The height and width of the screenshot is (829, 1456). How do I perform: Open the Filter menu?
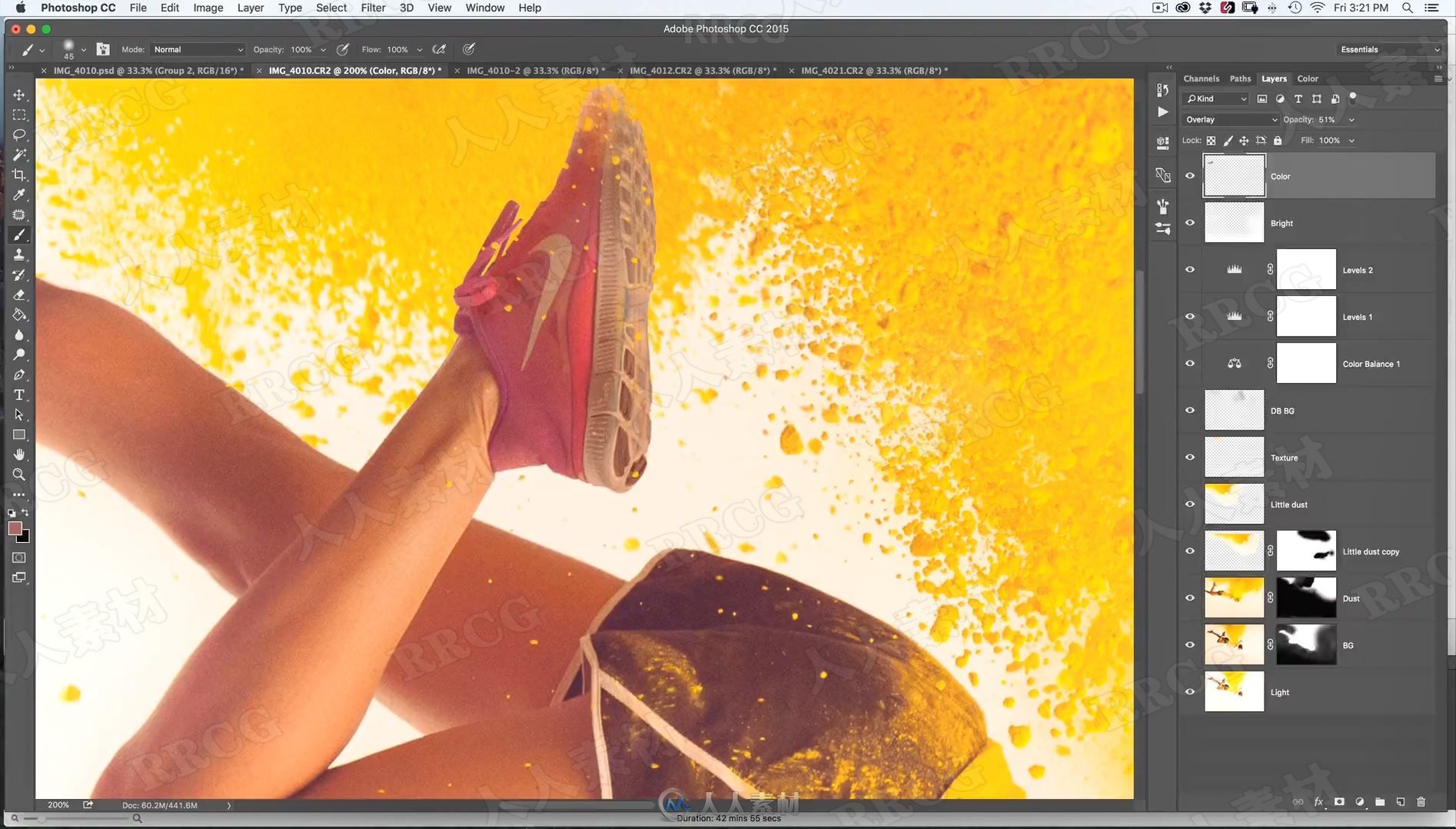(373, 8)
